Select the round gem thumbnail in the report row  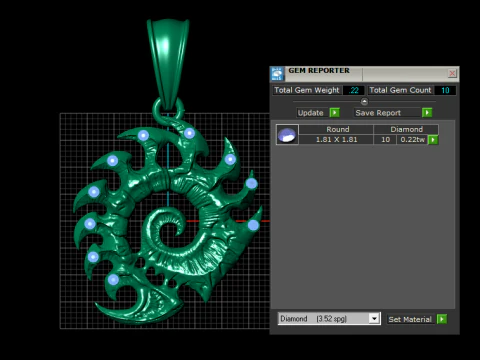287,135
